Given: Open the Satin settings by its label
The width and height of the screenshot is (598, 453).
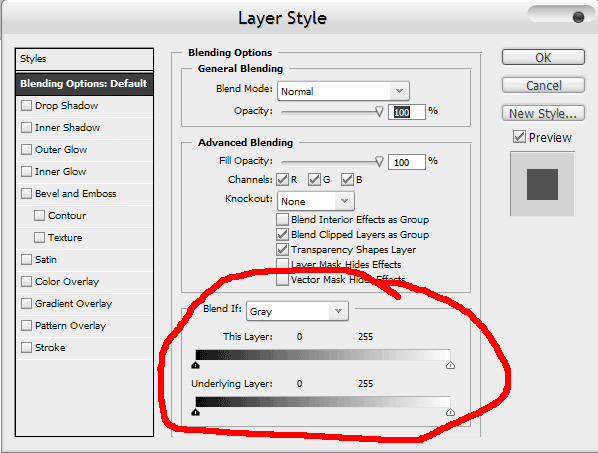Looking at the screenshot, I should tap(46, 260).
